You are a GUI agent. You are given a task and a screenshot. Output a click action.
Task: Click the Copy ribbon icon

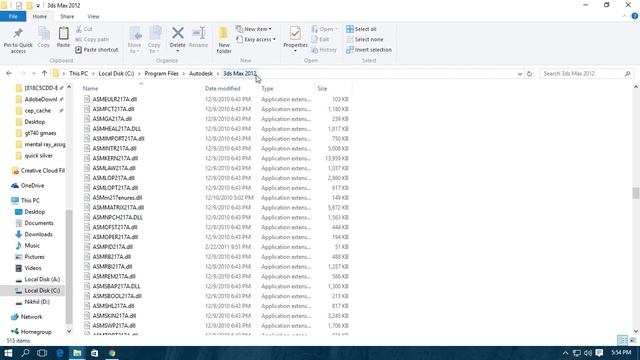[44, 33]
